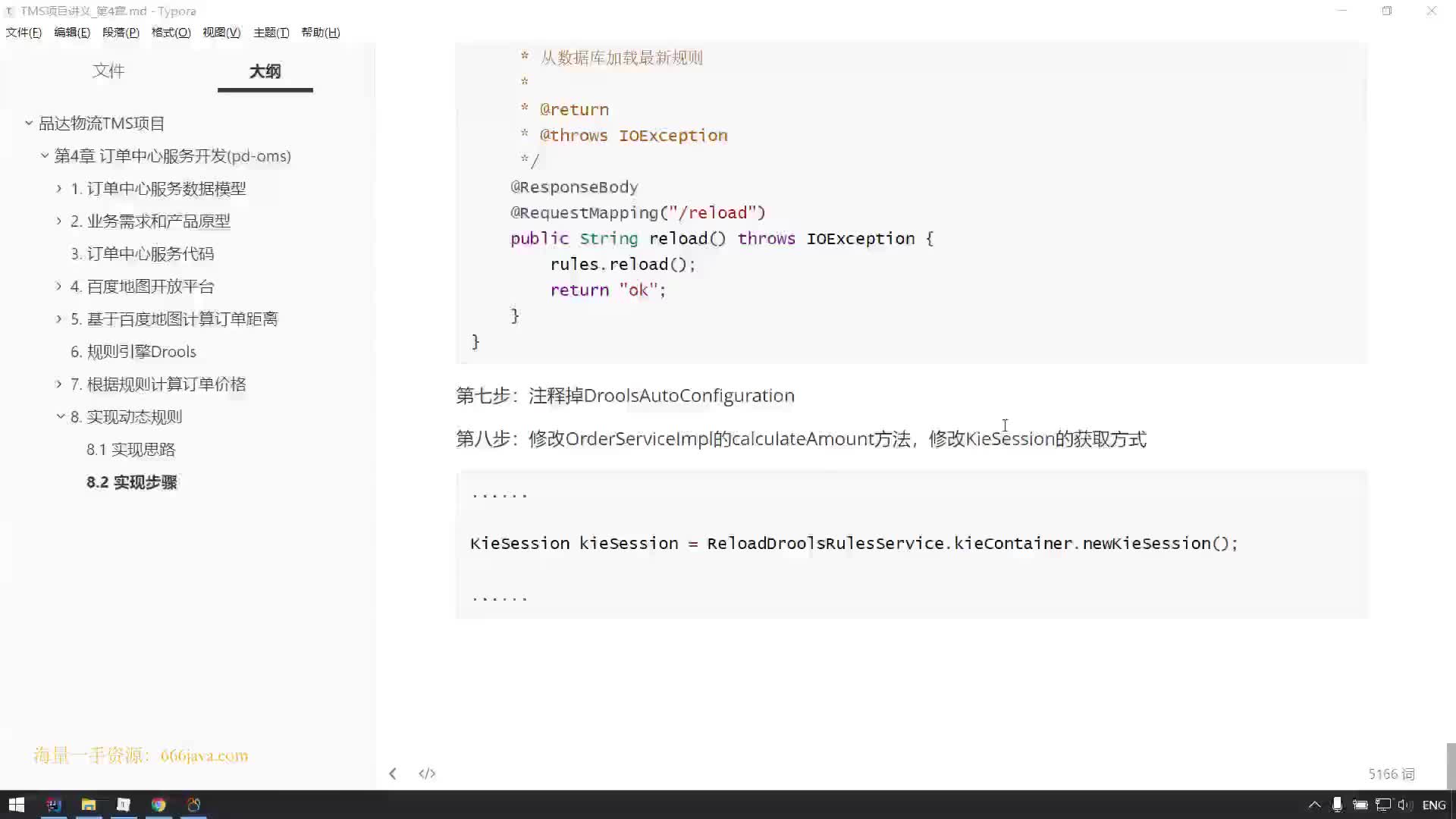Click return "ok"; code line
The width and height of the screenshot is (1456, 819).
point(607,290)
